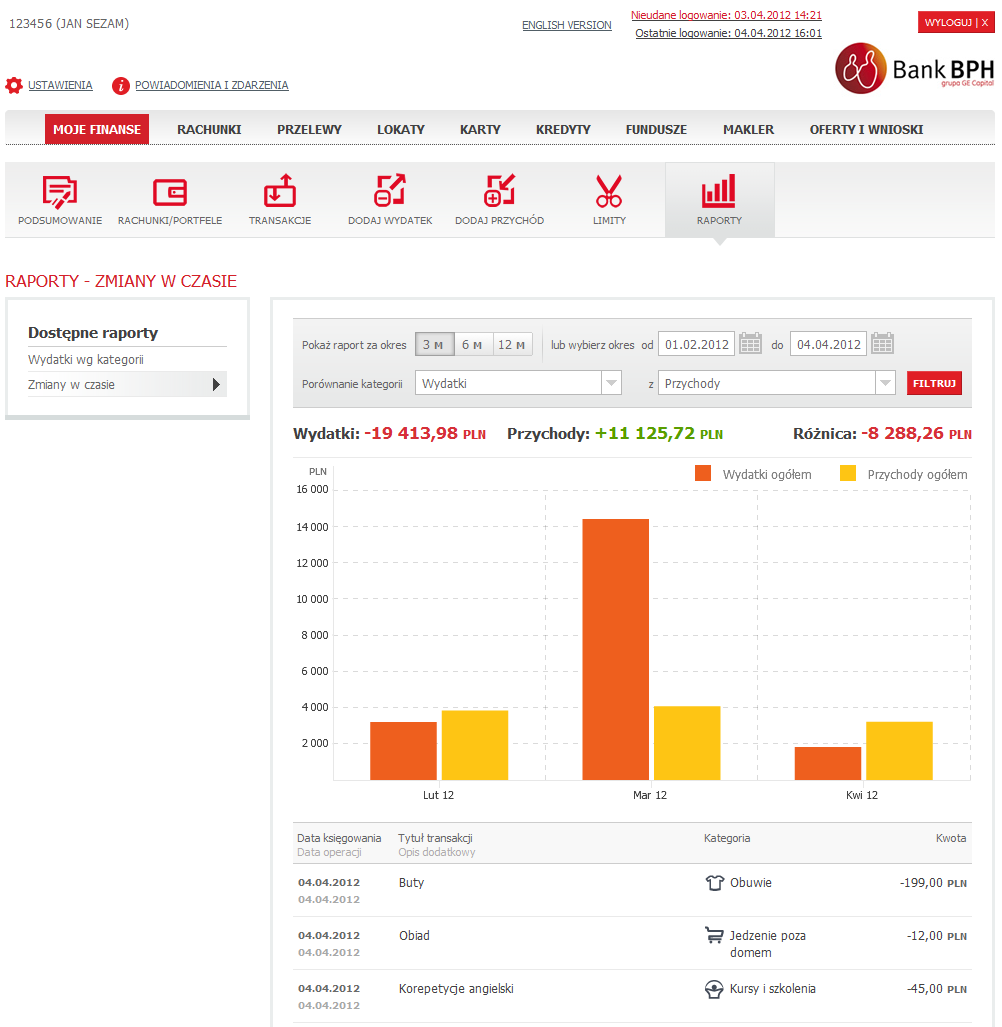1002x1027 pixels.
Task: Click the Wyloguj logout button
Action: [x=956, y=22]
